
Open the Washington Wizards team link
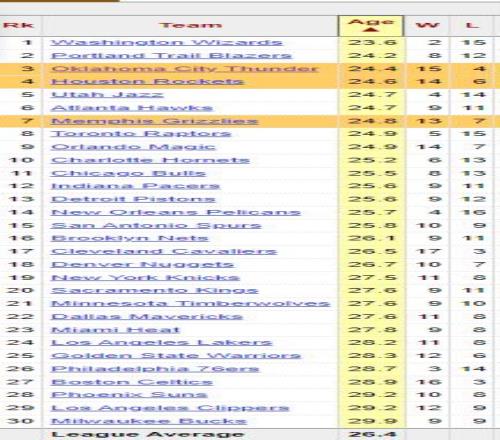click(167, 43)
